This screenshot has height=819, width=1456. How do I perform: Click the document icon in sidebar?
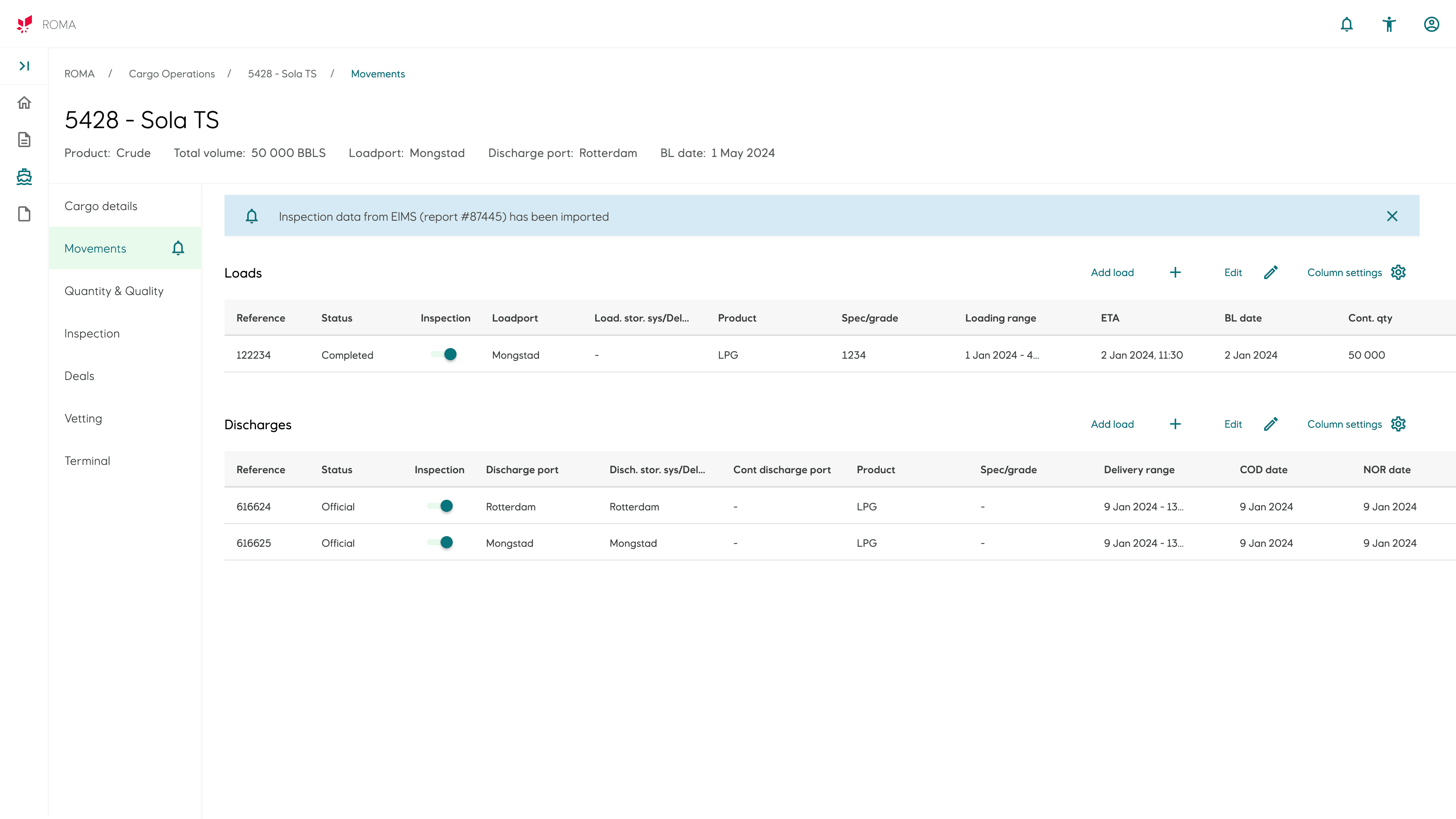pyautogui.click(x=24, y=140)
